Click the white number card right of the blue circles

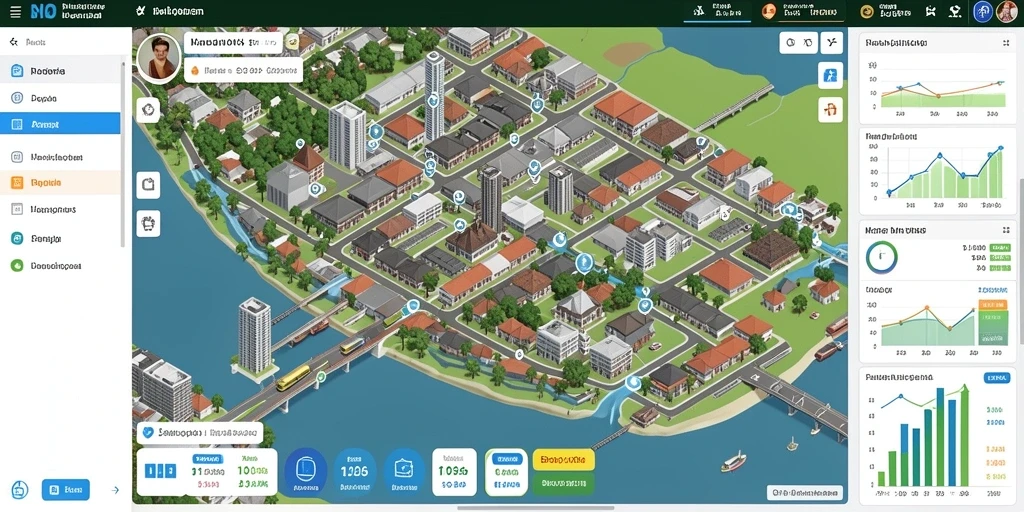(x=454, y=472)
